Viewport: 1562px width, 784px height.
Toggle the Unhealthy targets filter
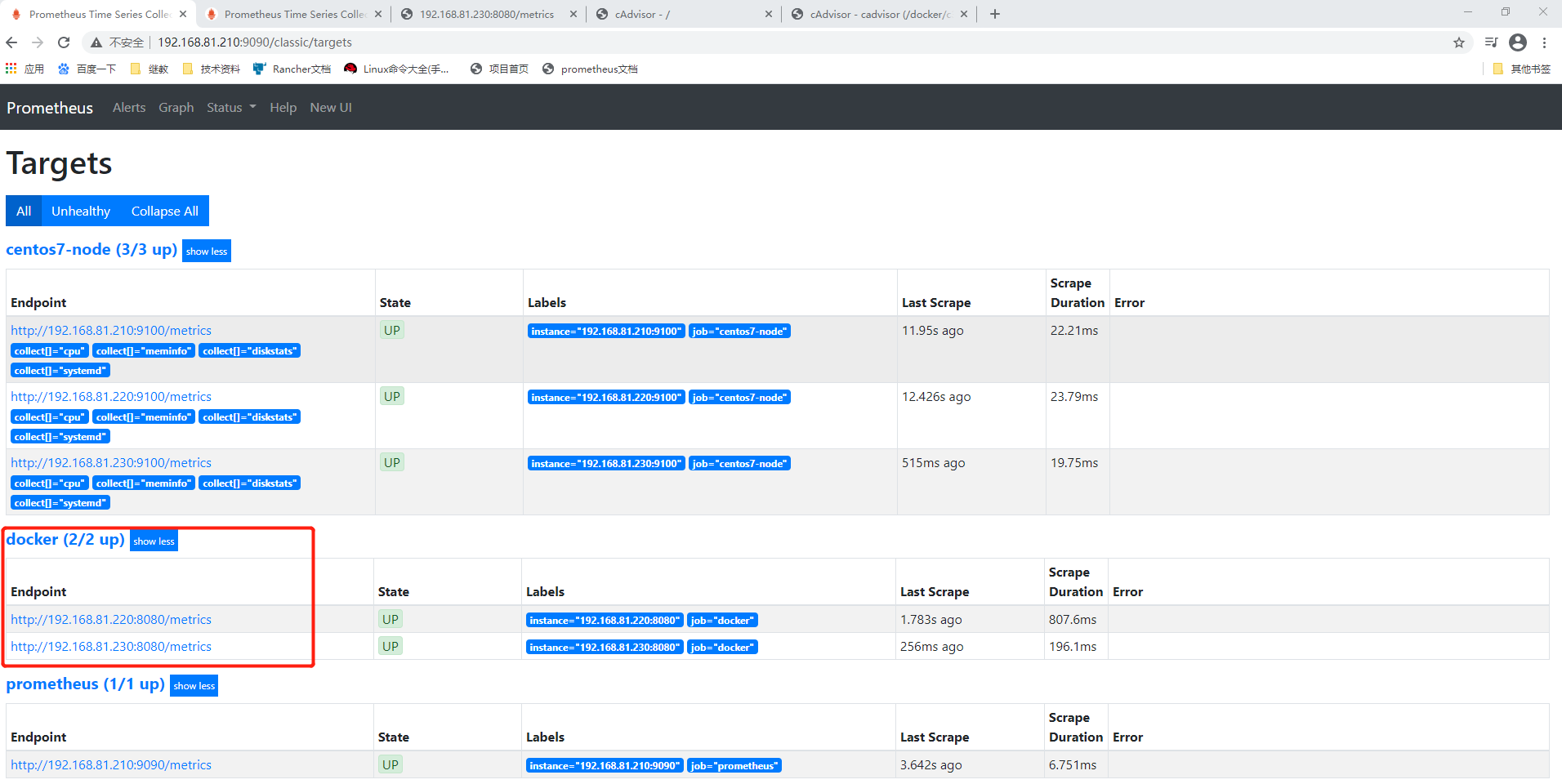[80, 211]
